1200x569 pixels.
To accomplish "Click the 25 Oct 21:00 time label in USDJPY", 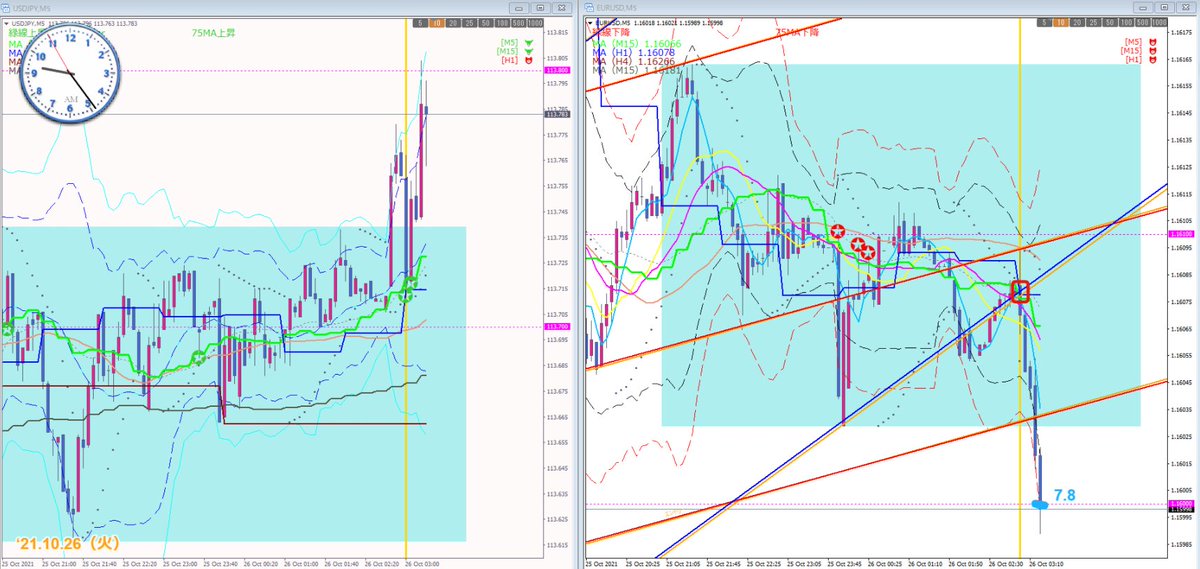I will 60,564.
